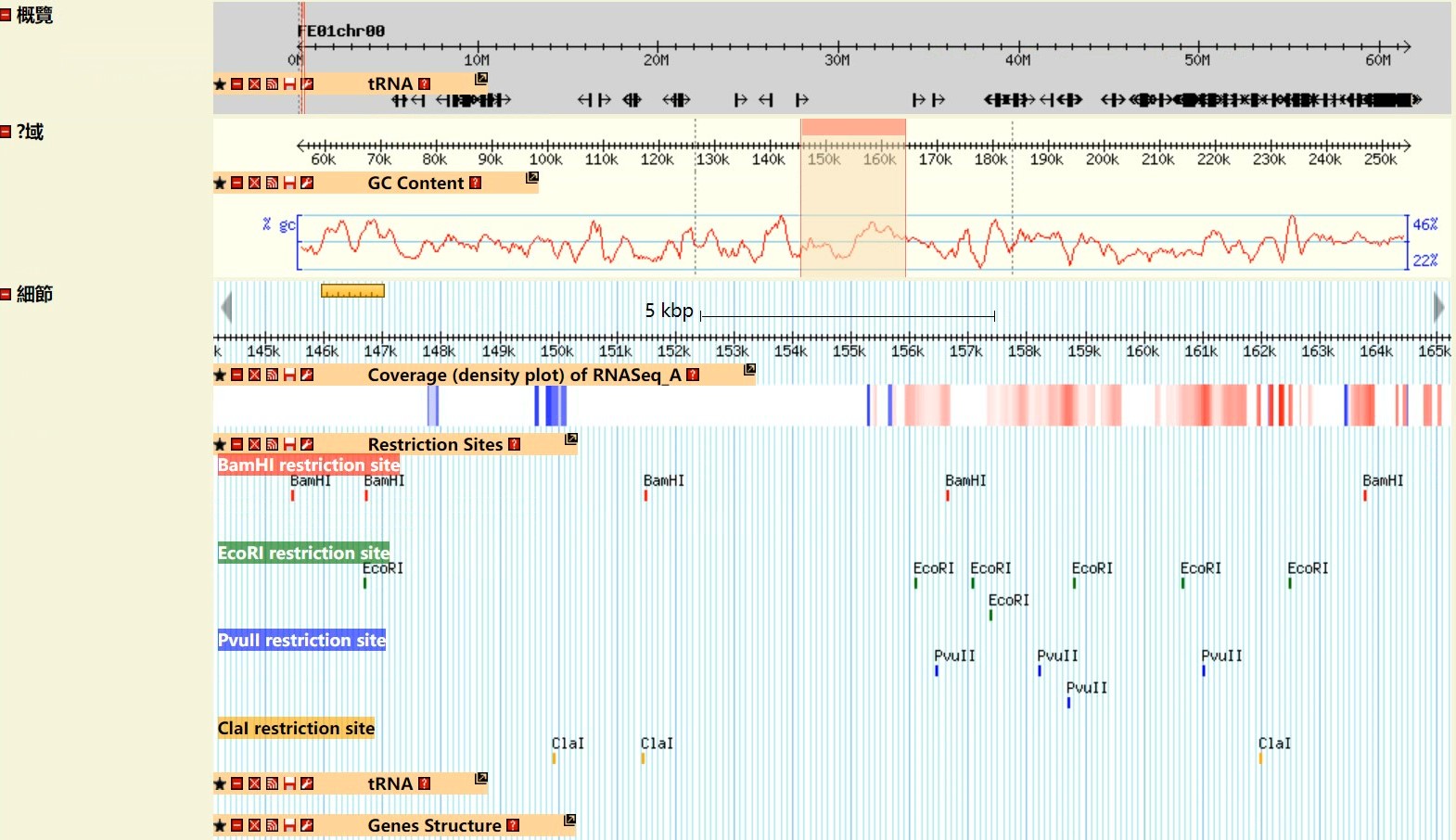Viewport: 1456px width, 840px height.
Task: Open help icon next to Genes Structure
Action: (513, 826)
